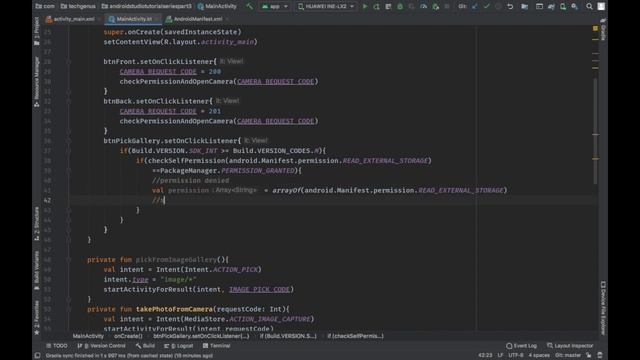Open the Event Log

coord(521,346)
